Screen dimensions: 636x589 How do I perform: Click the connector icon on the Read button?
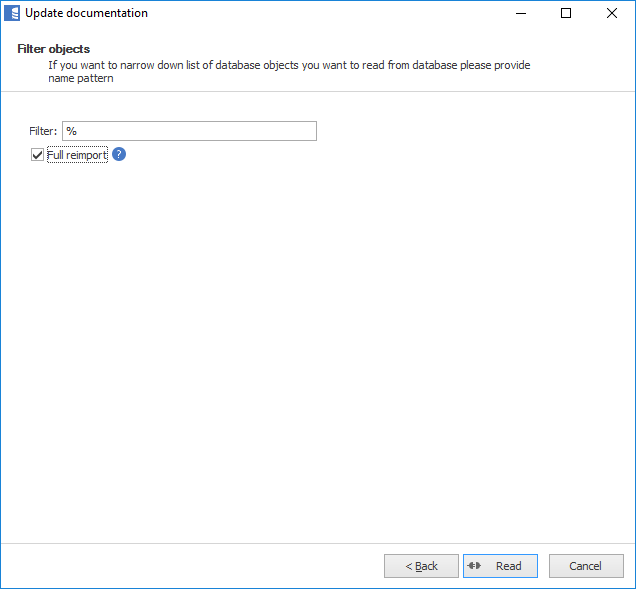click(476, 566)
